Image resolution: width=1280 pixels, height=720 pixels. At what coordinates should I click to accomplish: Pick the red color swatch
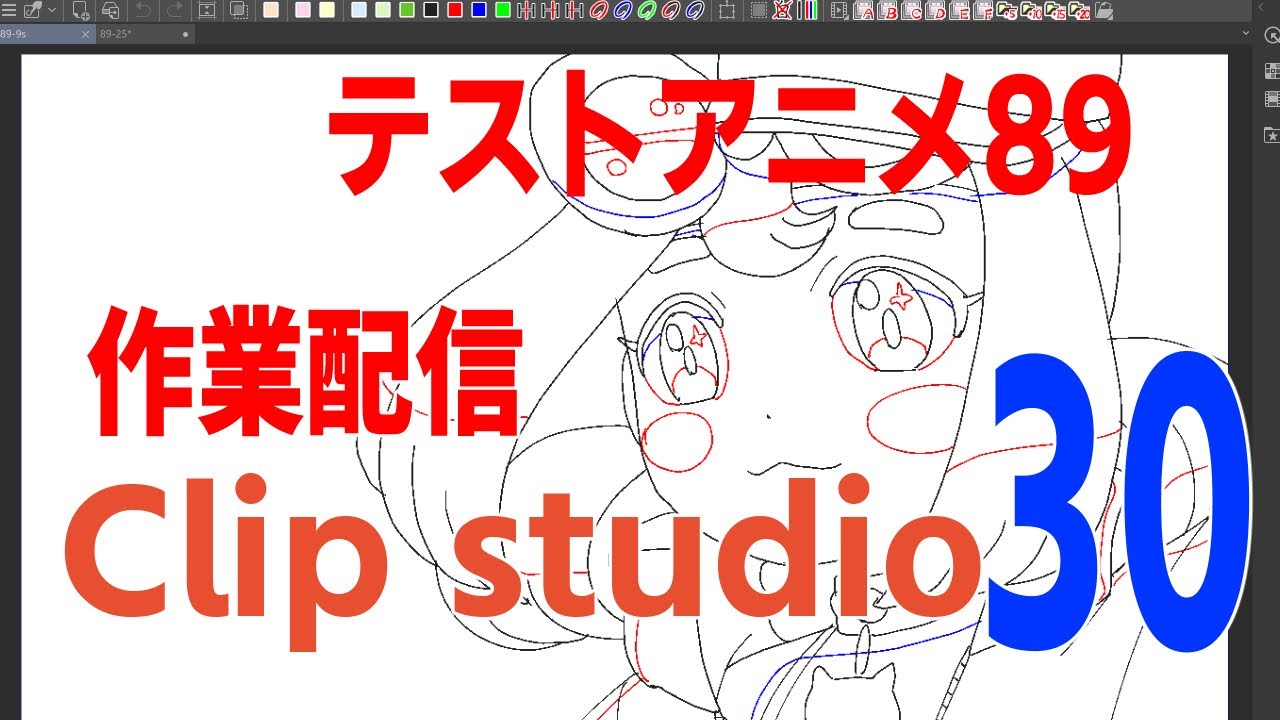pos(455,10)
